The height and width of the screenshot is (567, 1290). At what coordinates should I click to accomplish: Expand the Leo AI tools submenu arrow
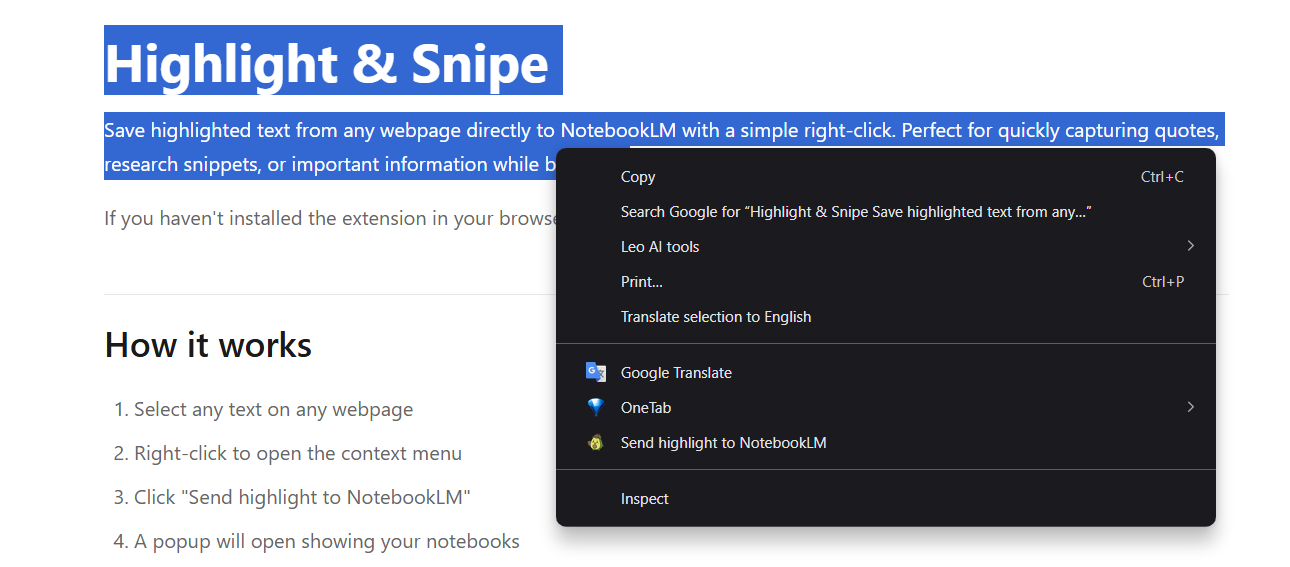pos(1190,246)
